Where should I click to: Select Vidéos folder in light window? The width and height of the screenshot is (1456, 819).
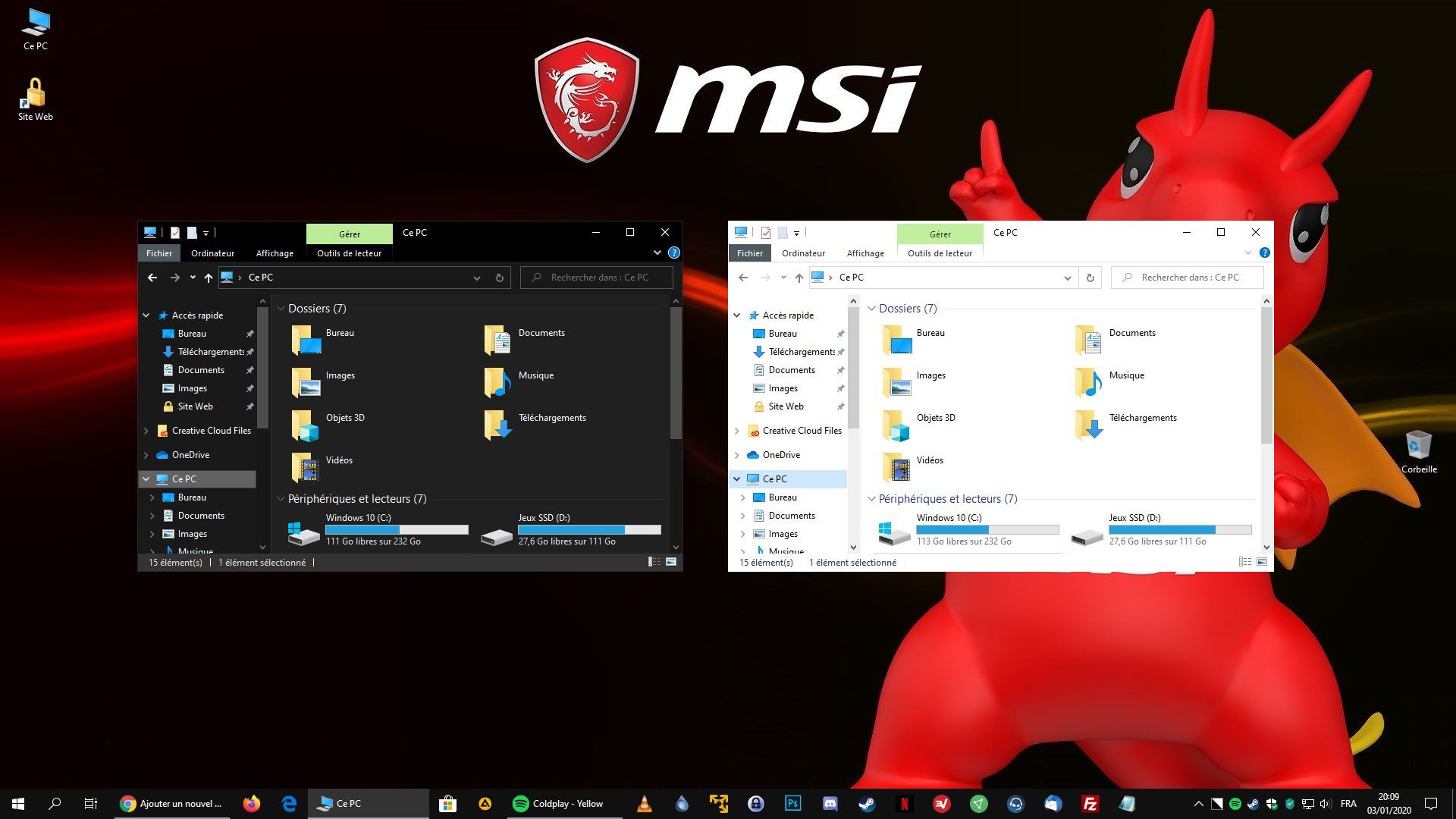(914, 467)
